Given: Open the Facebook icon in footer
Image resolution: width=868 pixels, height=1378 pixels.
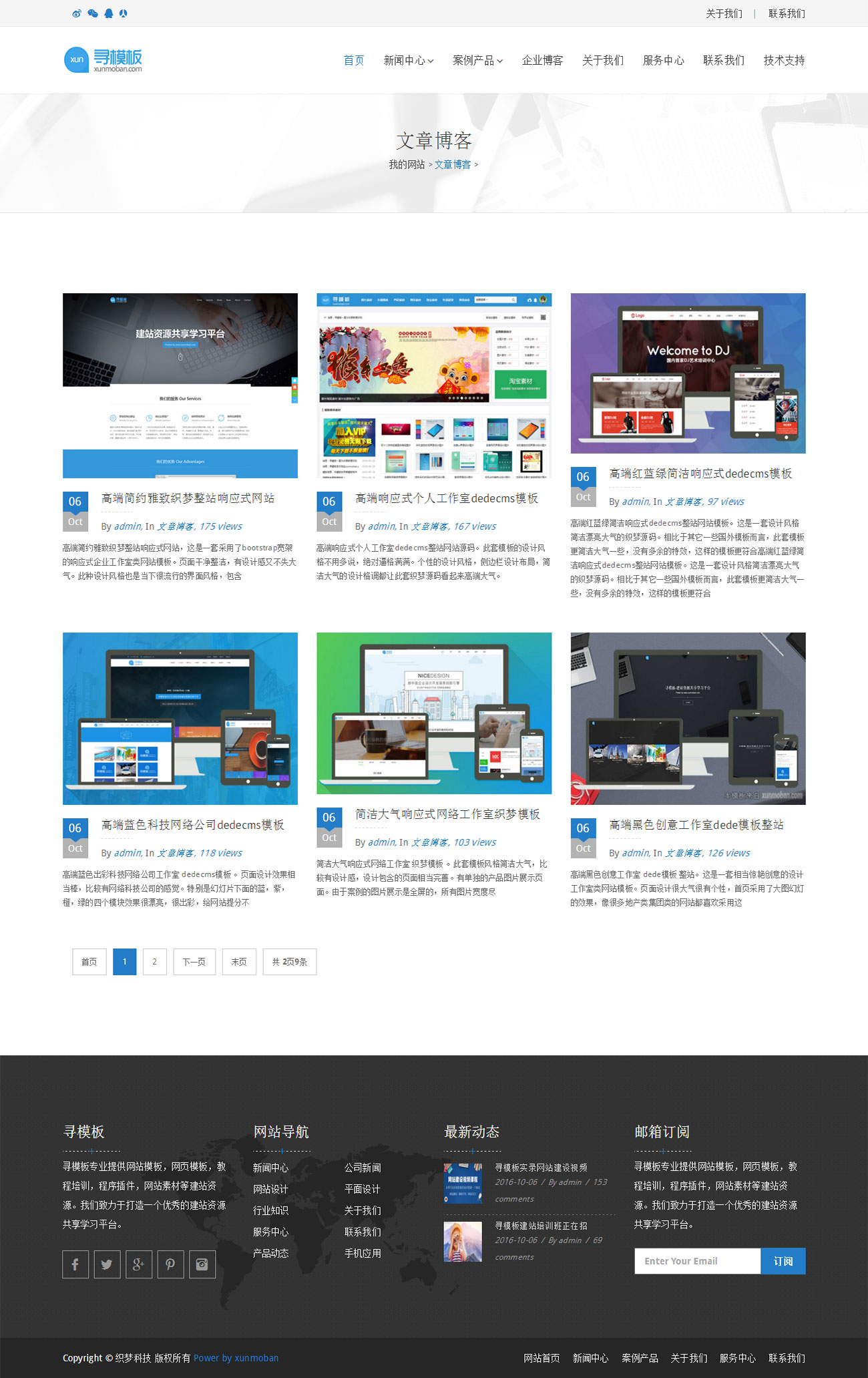Looking at the screenshot, I should click(x=75, y=1264).
